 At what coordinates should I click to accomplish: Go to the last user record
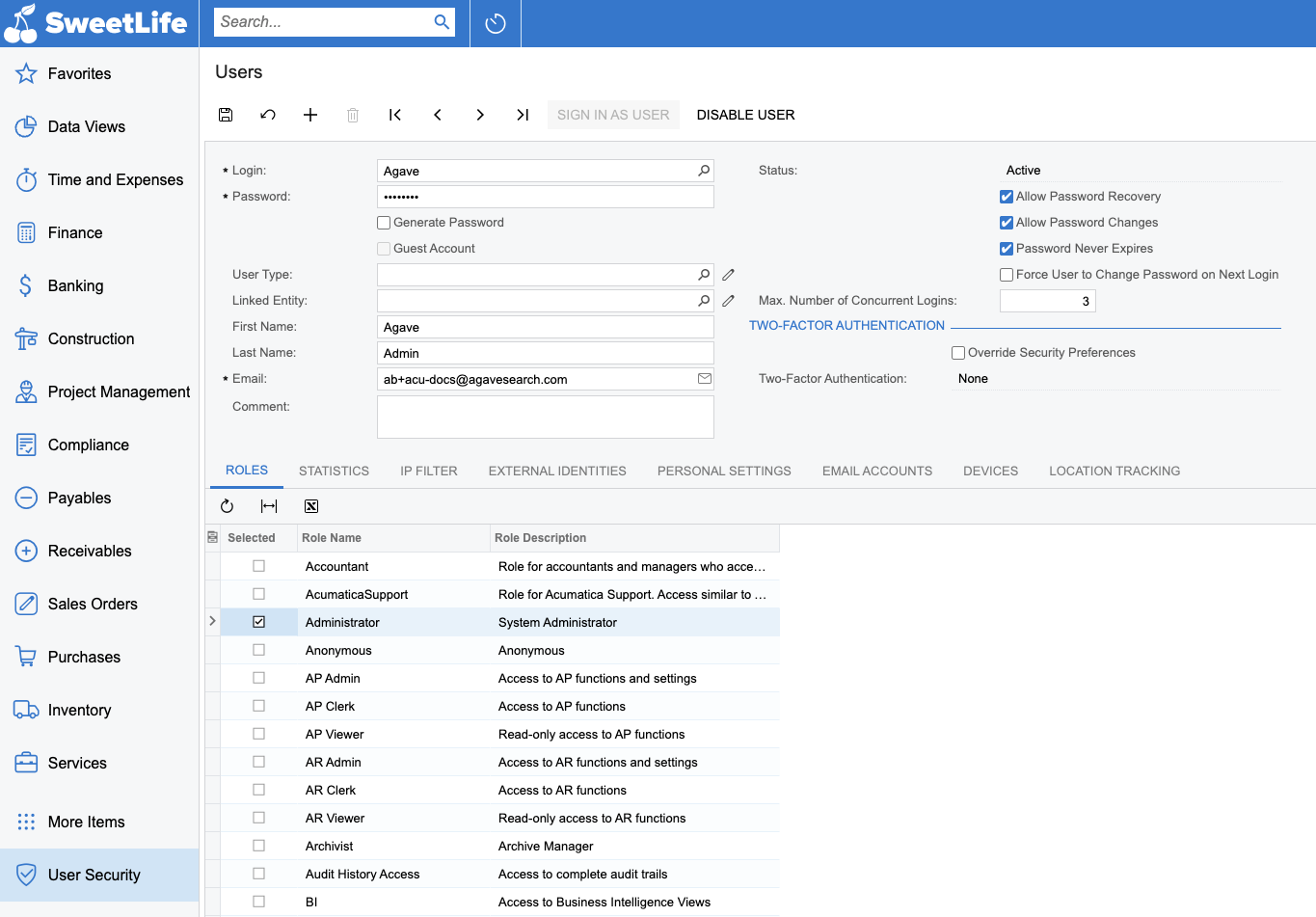pyautogui.click(x=523, y=115)
